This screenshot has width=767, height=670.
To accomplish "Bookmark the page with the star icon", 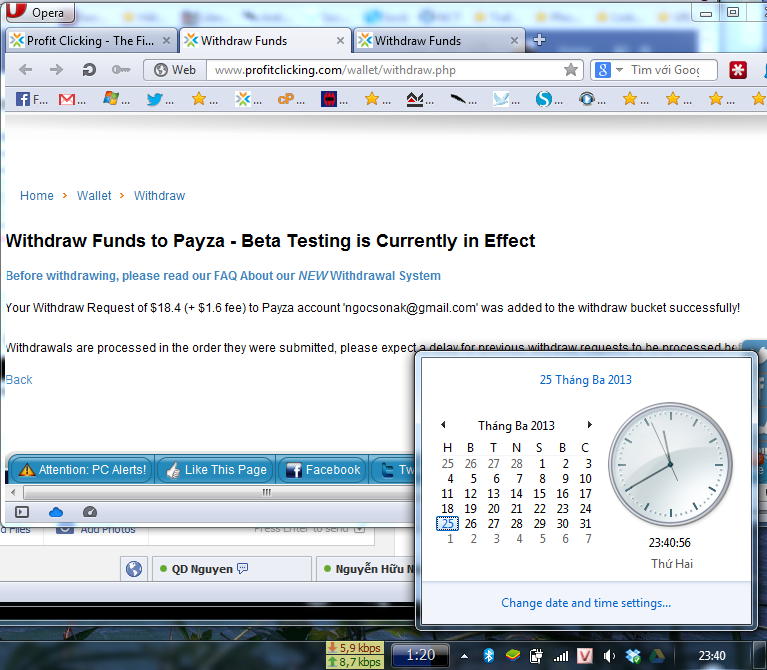I will tap(571, 70).
